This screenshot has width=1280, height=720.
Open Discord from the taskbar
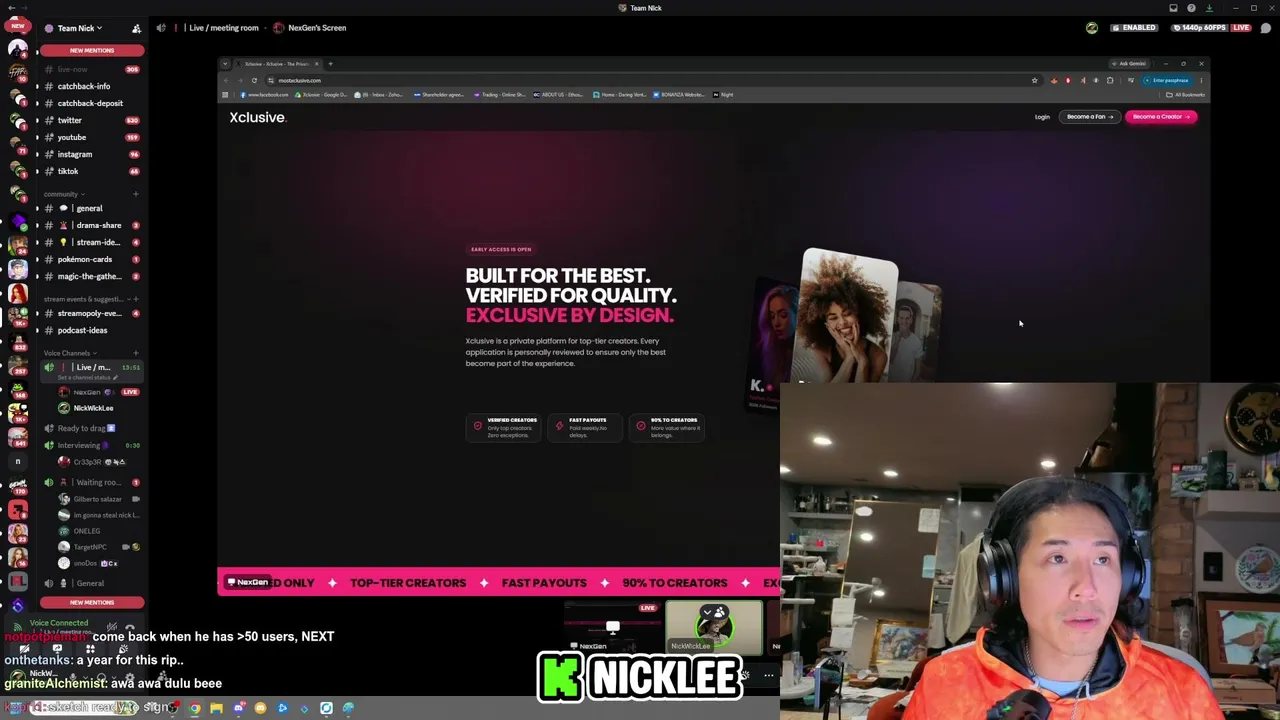click(x=239, y=708)
